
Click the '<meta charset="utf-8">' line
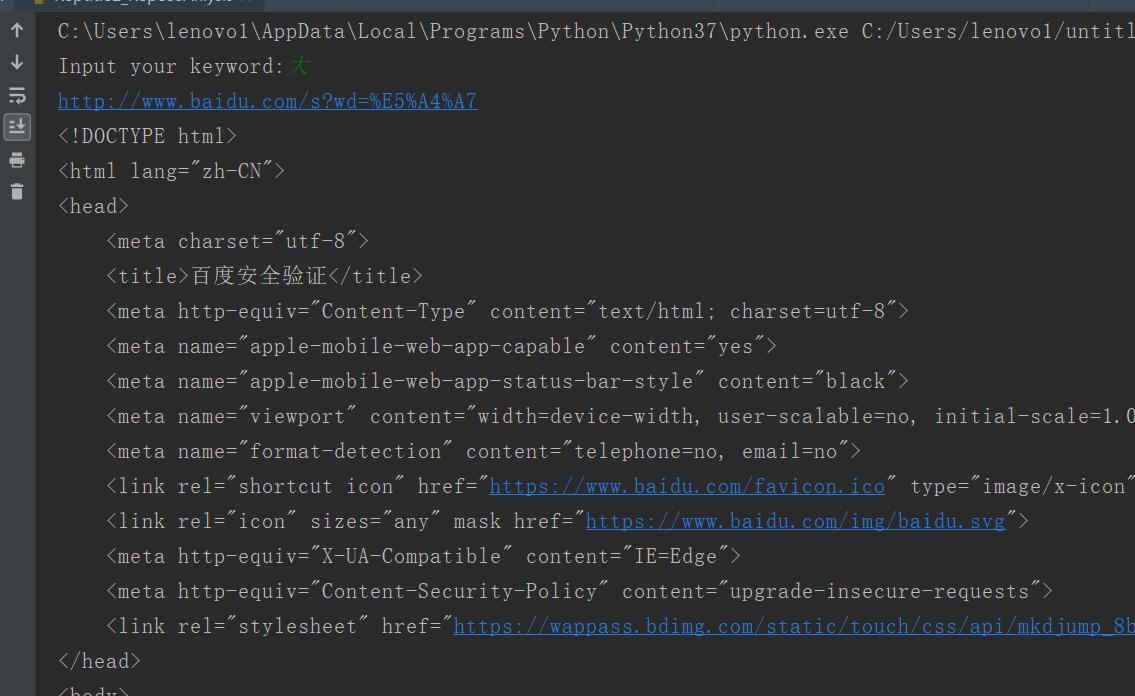click(x=237, y=241)
